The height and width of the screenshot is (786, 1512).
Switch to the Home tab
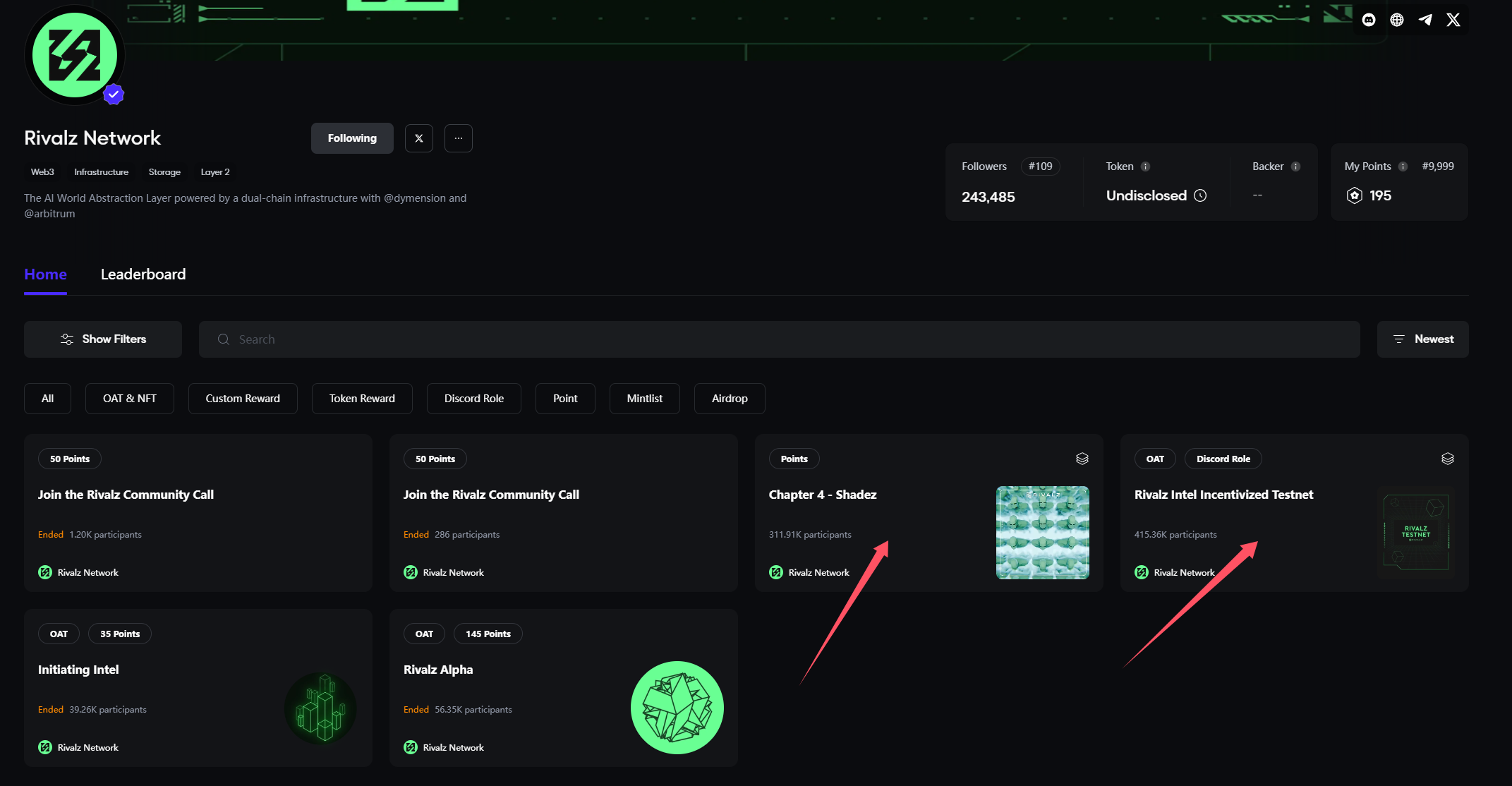point(45,274)
